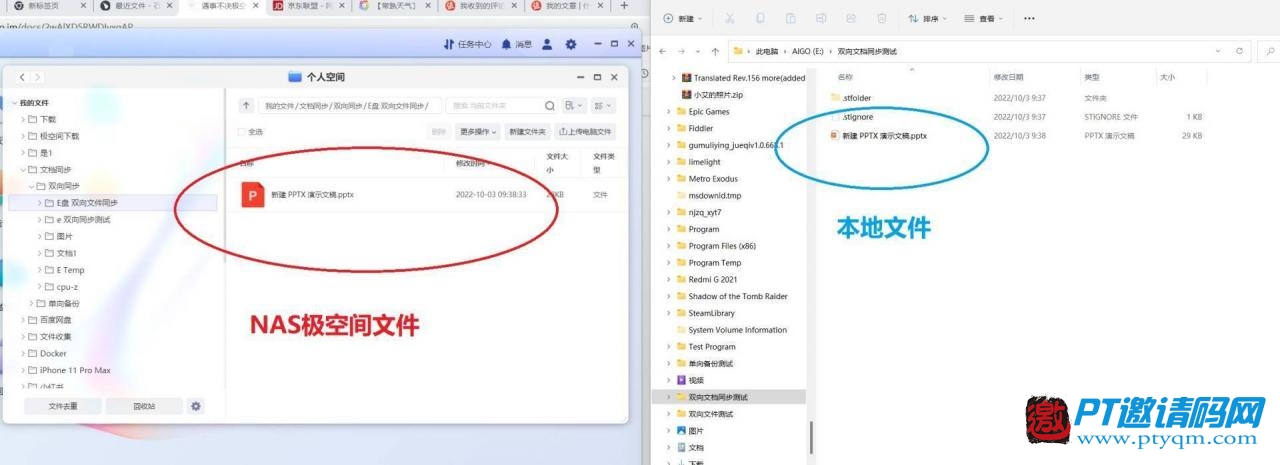Switch to the 常熟天气 browser tab

click(x=396, y=6)
